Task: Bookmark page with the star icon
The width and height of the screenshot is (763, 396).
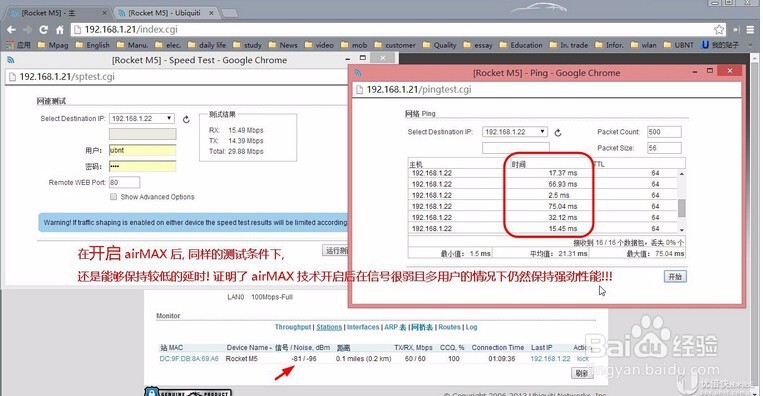Action: [719, 30]
